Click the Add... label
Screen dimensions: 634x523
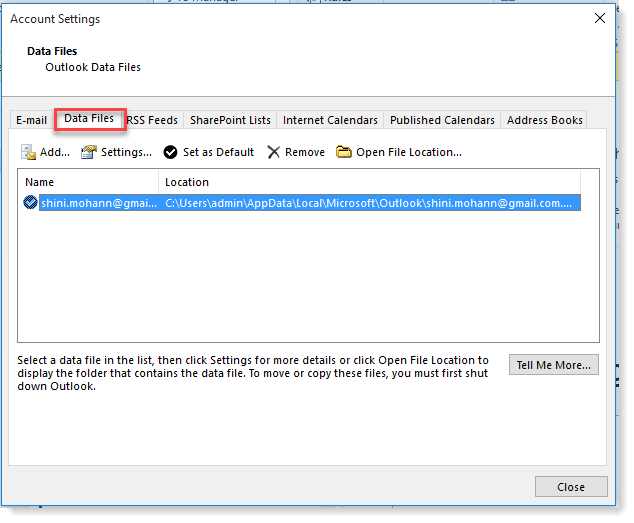[x=55, y=152]
